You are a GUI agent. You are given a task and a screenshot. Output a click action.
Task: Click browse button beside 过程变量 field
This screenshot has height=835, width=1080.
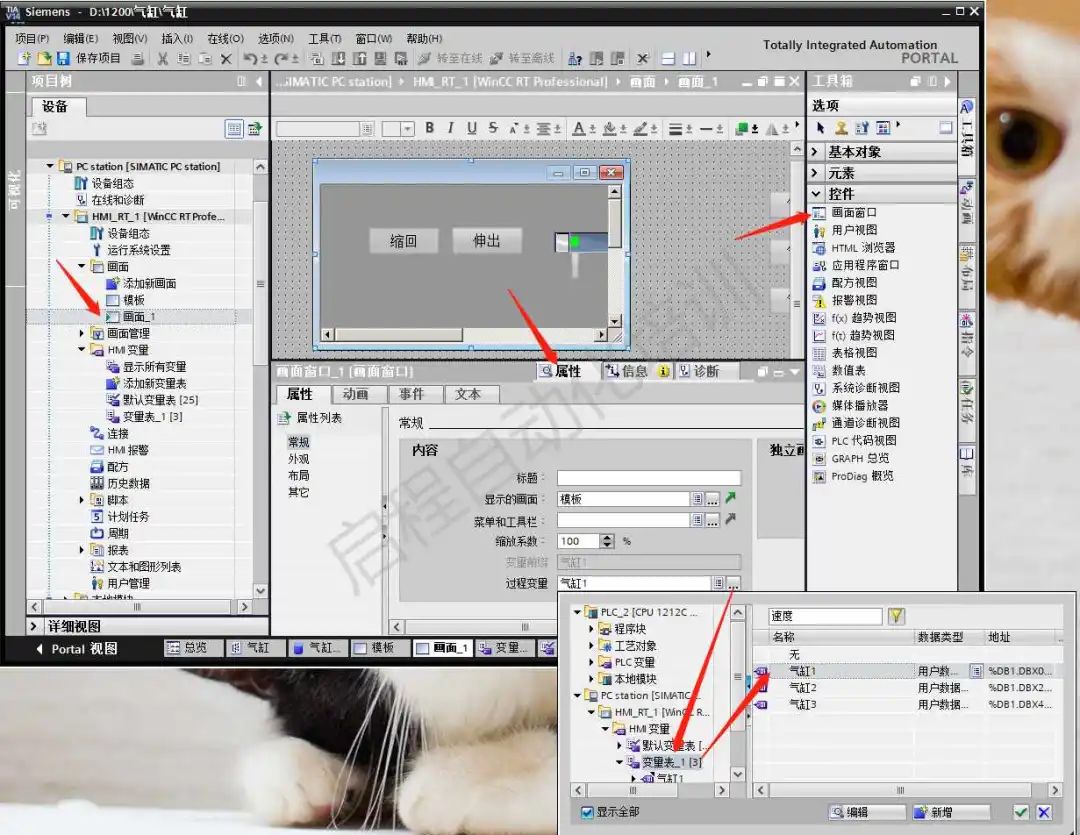[x=734, y=584]
